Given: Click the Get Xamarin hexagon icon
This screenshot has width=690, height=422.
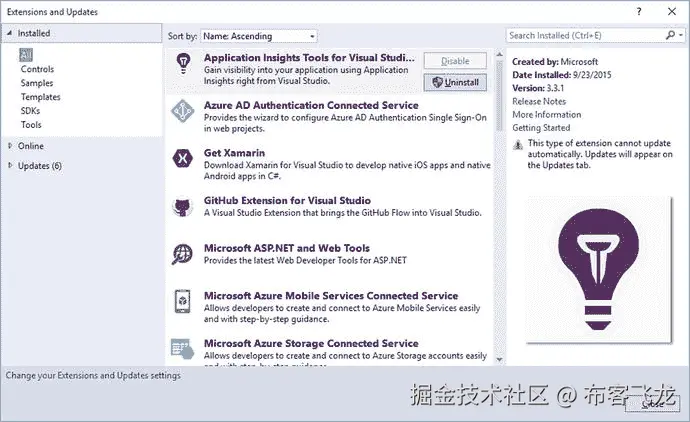Looking at the screenshot, I should point(183,158).
